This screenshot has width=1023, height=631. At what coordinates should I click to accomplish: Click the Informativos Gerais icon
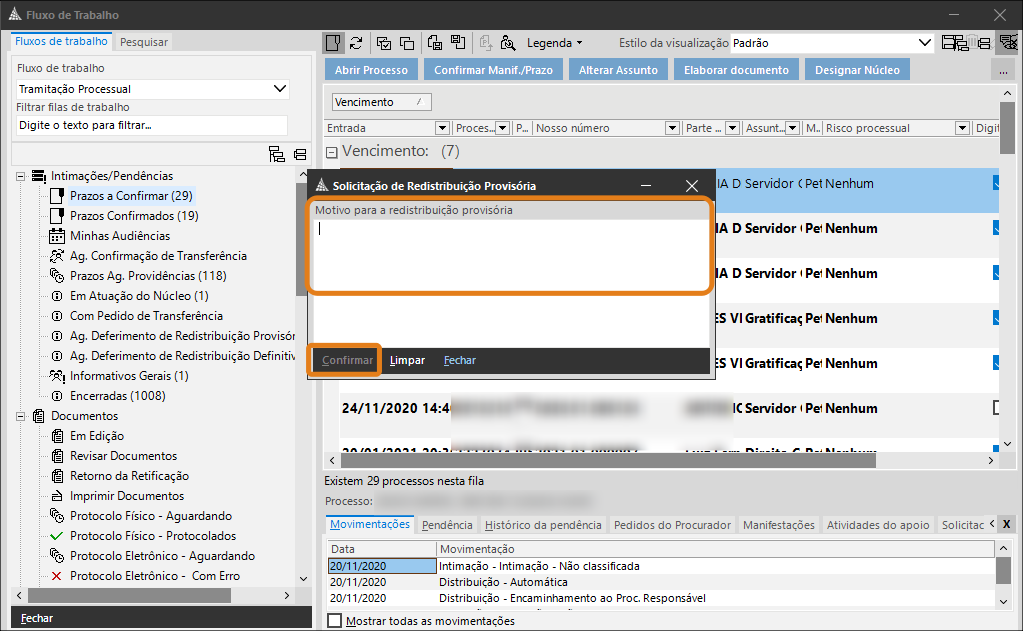[x=57, y=376]
